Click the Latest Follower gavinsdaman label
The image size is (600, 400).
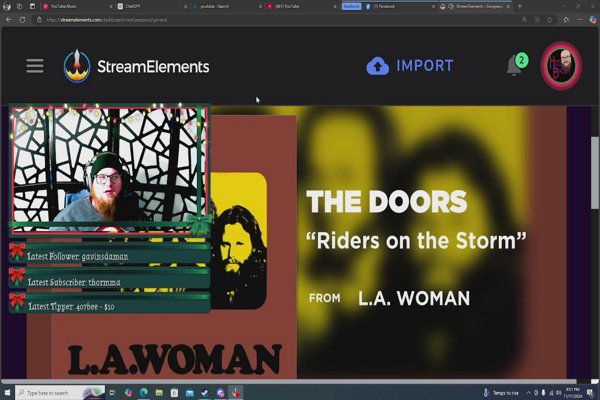(x=78, y=256)
